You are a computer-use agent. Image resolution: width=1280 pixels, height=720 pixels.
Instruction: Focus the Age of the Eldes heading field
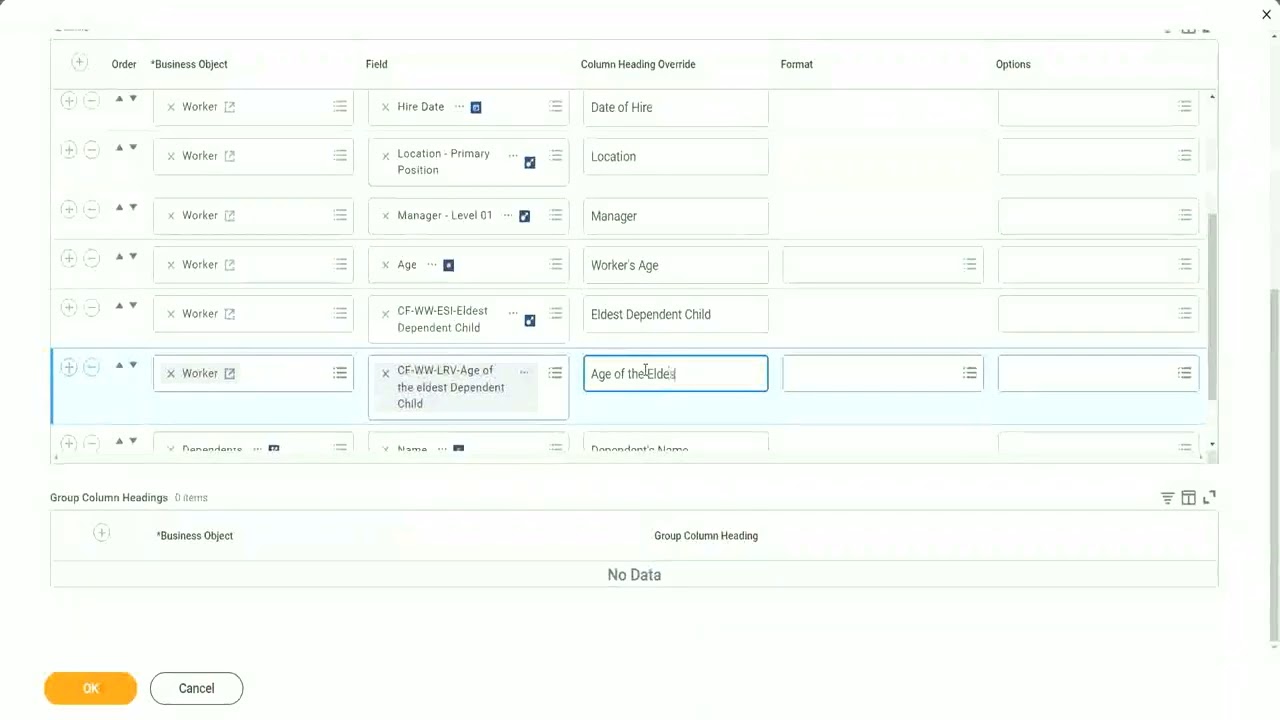[676, 374]
